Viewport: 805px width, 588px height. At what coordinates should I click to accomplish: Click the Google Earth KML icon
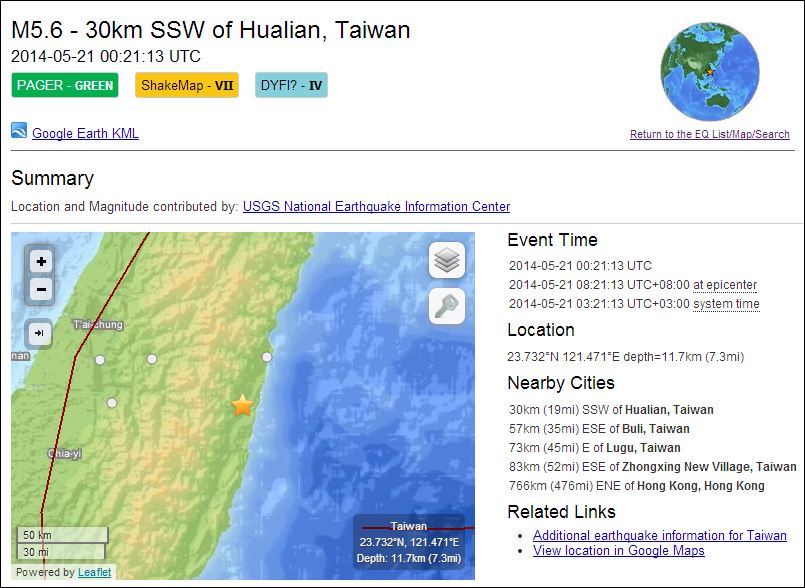point(19,131)
